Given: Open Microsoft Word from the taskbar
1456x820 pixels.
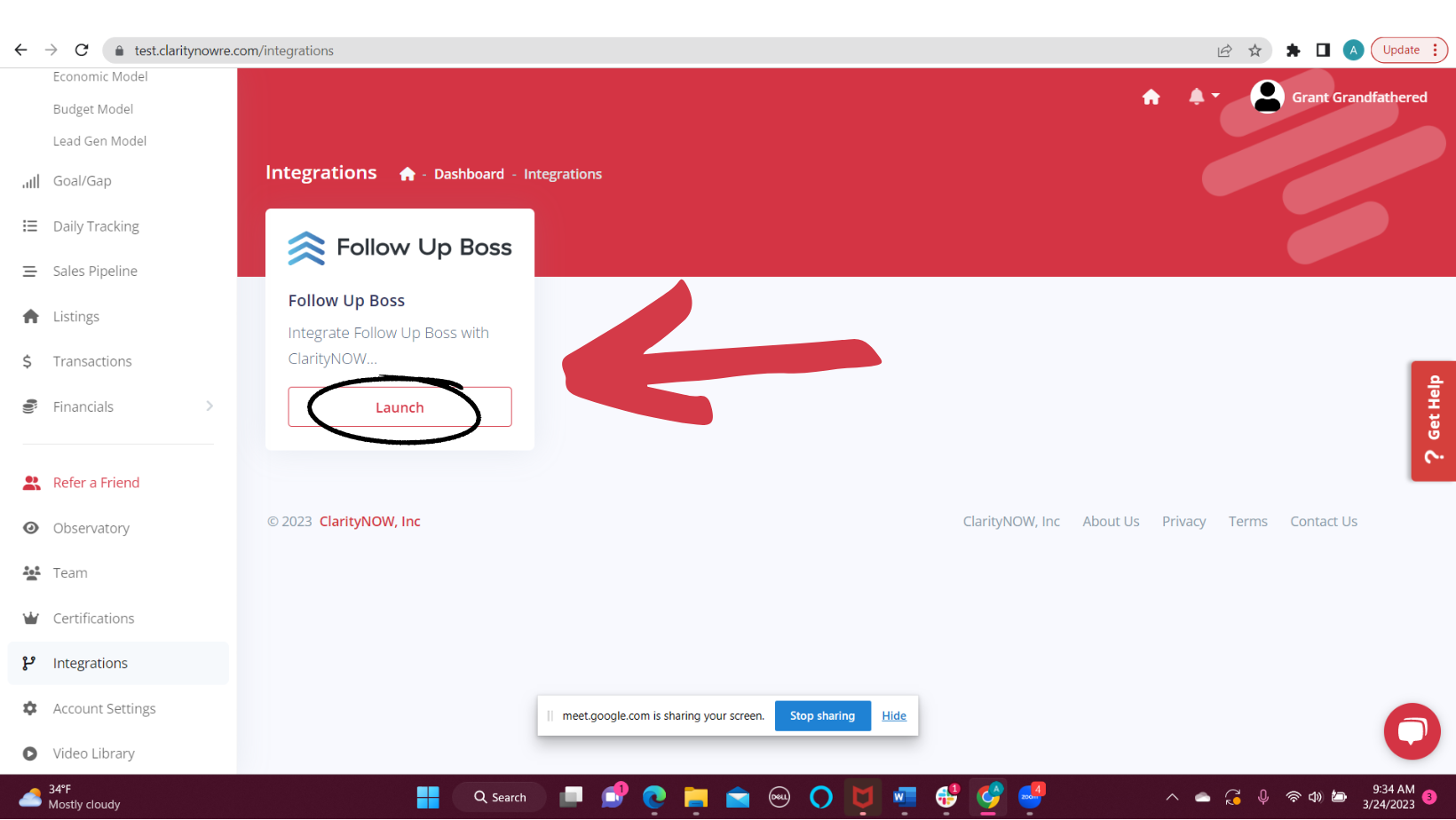Looking at the screenshot, I should click(x=904, y=797).
